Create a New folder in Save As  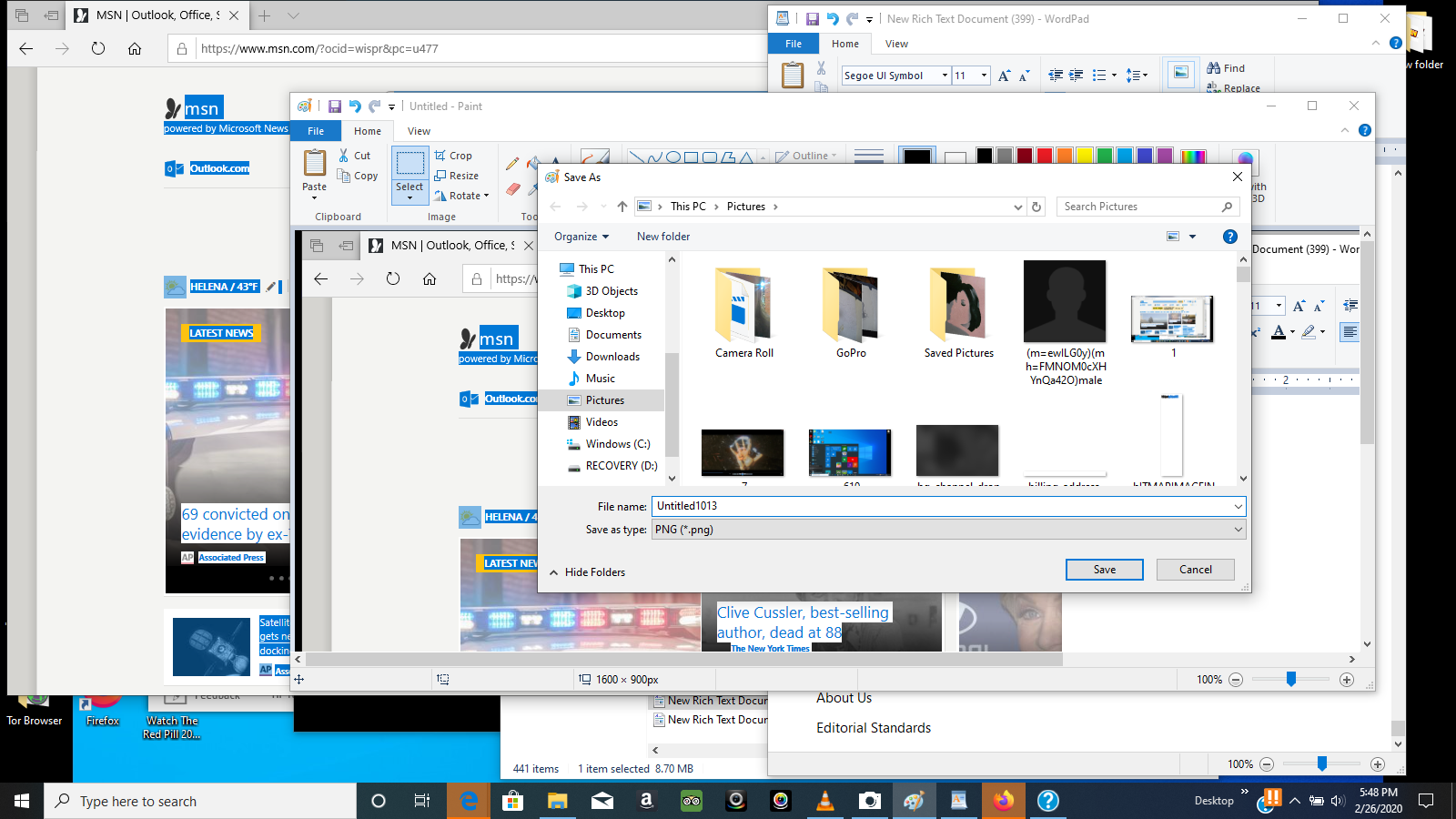click(663, 237)
